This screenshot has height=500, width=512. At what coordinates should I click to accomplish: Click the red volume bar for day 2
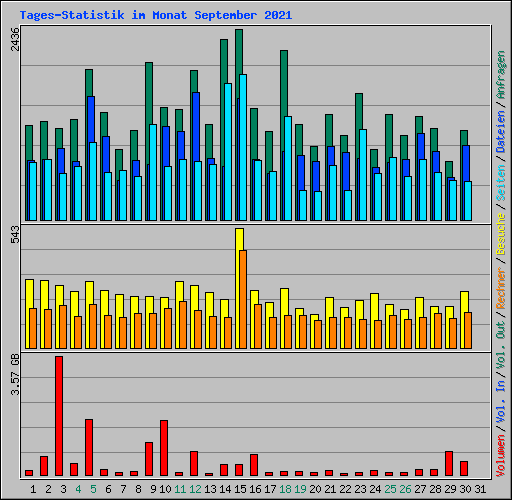tap(44, 466)
